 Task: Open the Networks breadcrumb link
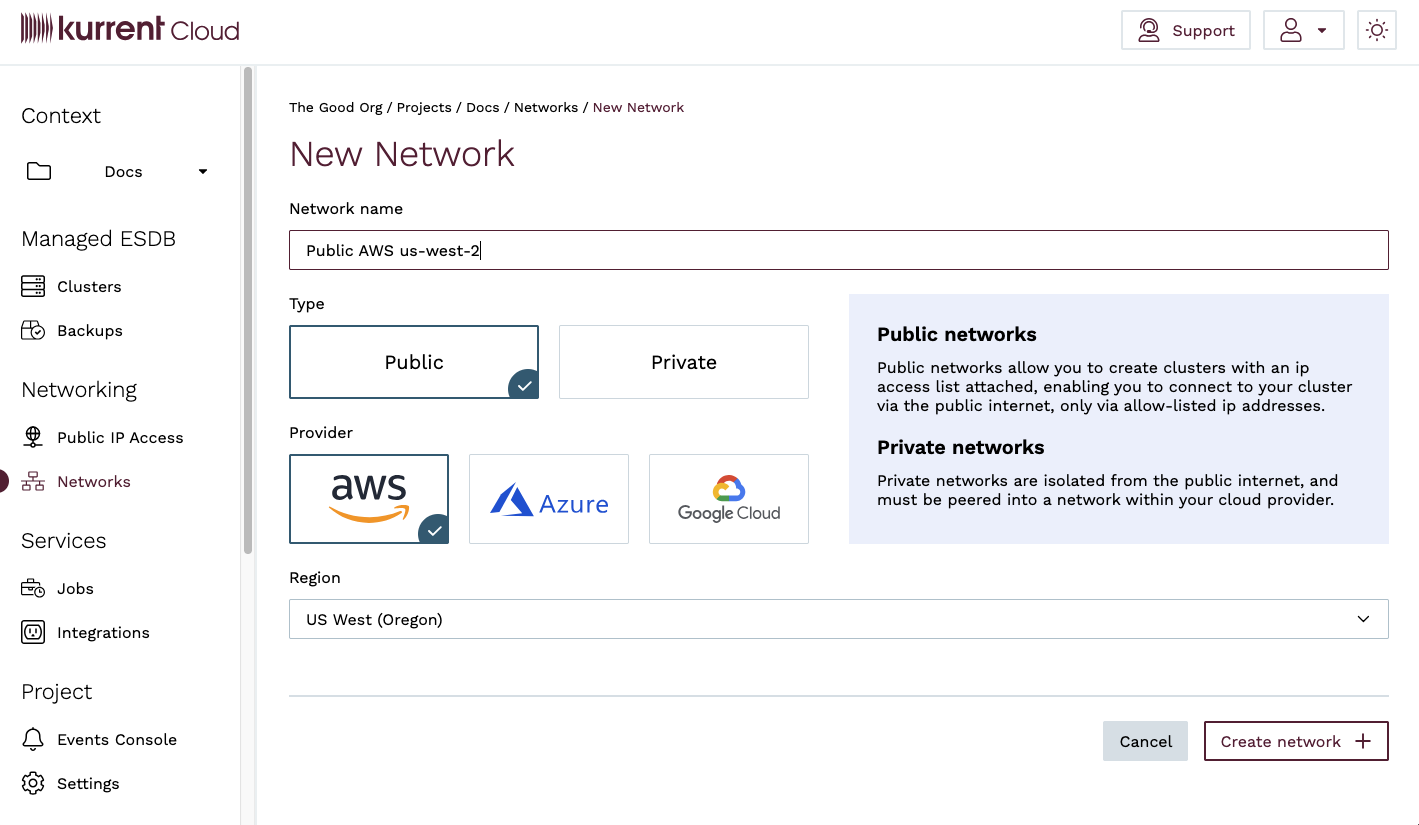pos(545,107)
